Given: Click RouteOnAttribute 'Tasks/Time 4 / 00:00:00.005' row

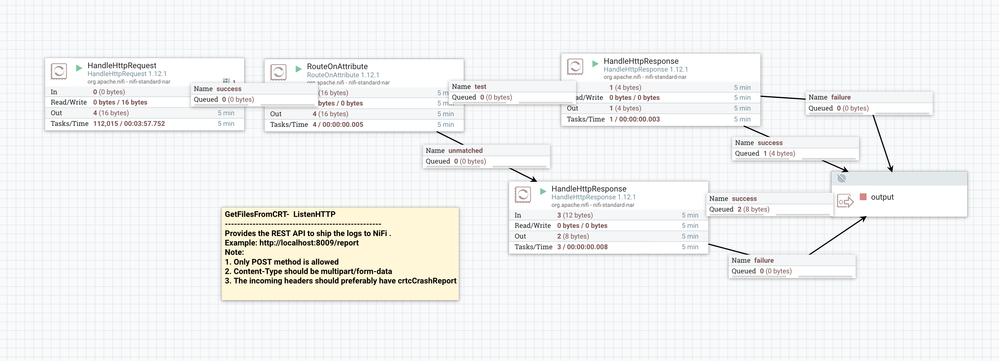Looking at the screenshot, I should point(364,125).
